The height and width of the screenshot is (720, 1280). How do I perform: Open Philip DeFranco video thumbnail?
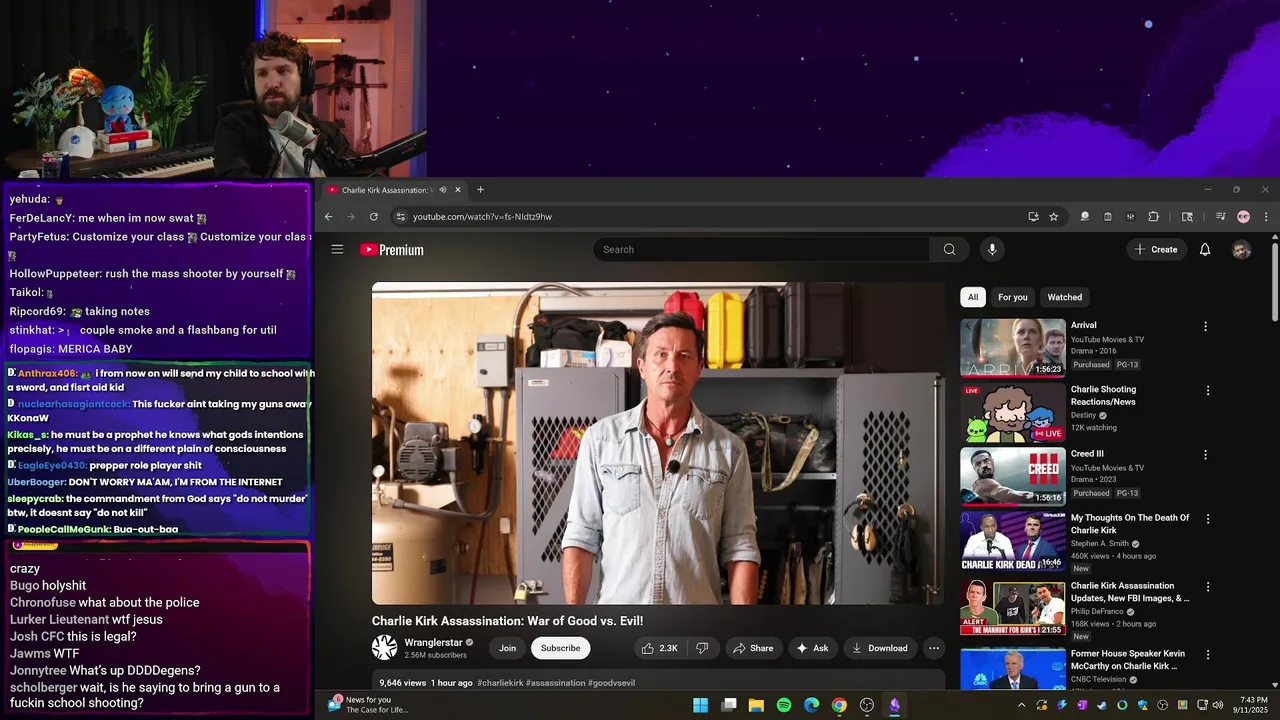coord(1013,608)
